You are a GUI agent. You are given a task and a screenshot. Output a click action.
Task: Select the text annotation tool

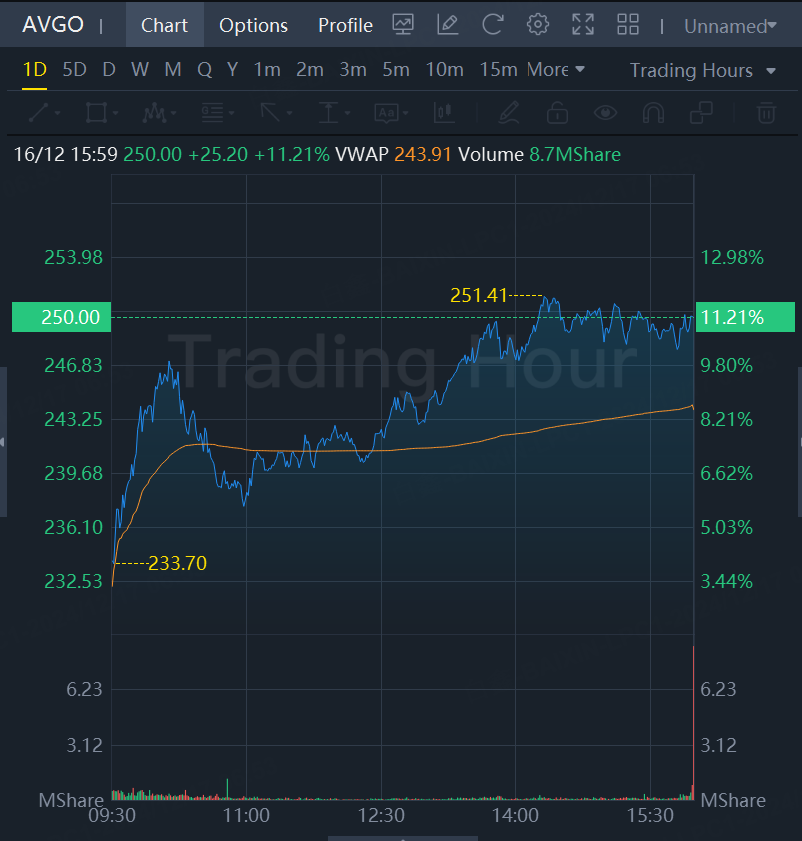(386, 113)
